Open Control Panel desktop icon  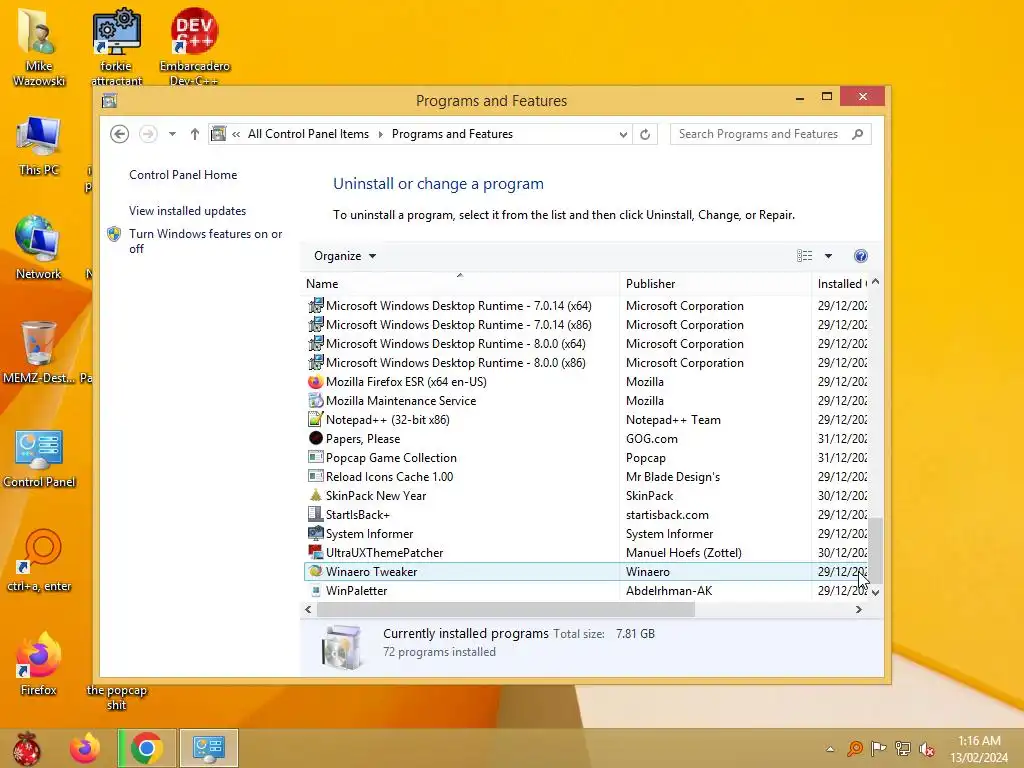[x=39, y=458]
